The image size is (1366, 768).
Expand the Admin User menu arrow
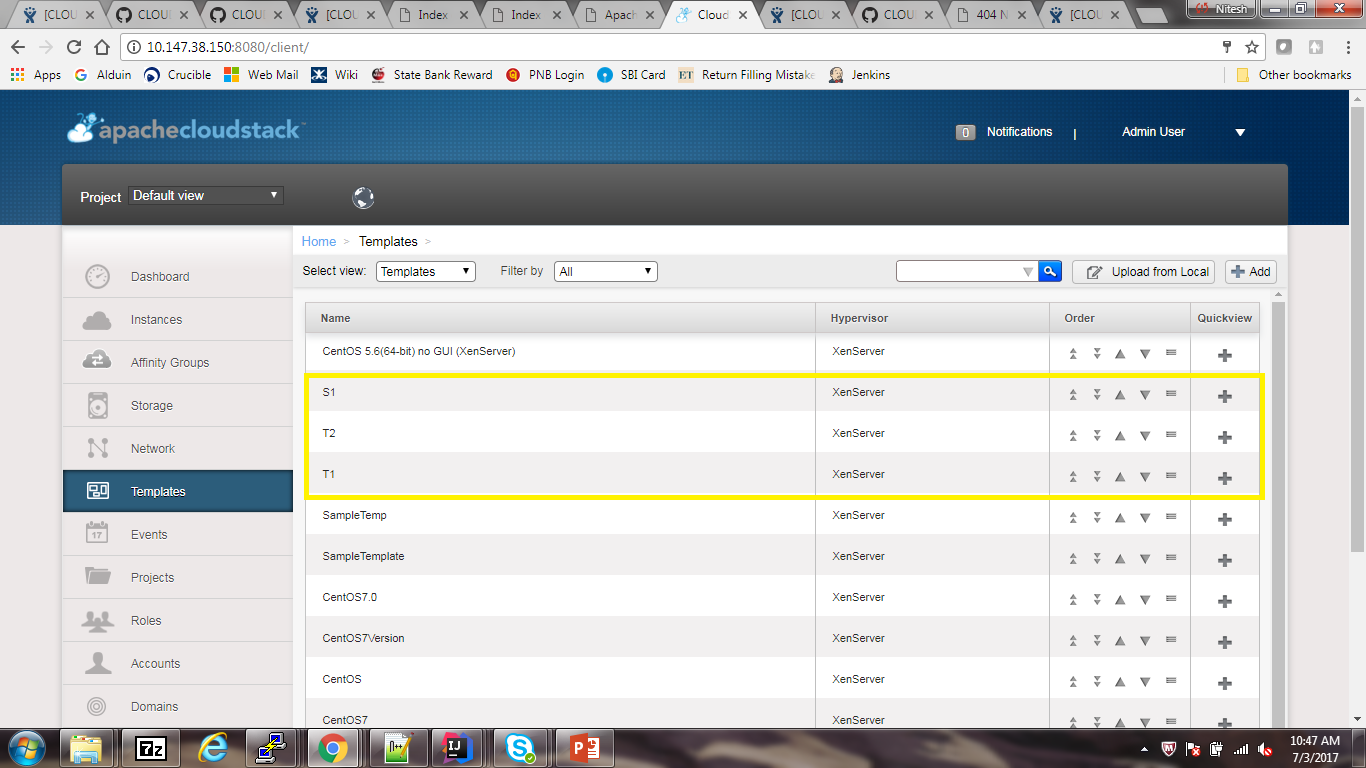1240,133
